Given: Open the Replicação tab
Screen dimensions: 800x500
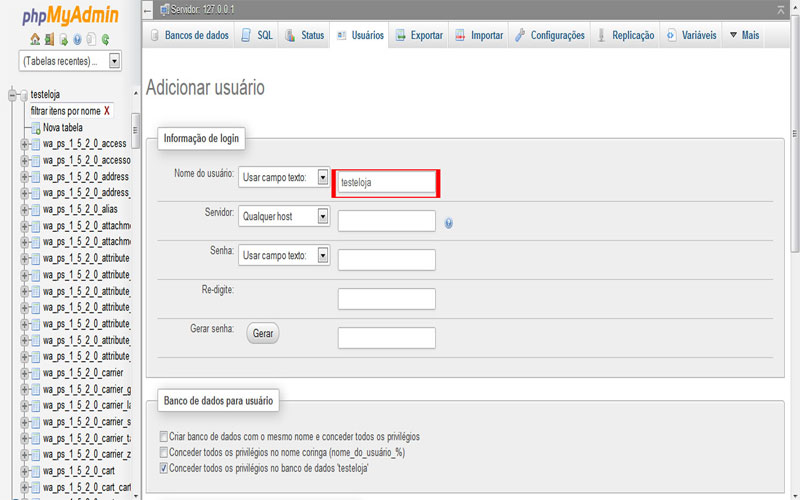Looking at the screenshot, I should click(x=626, y=35).
